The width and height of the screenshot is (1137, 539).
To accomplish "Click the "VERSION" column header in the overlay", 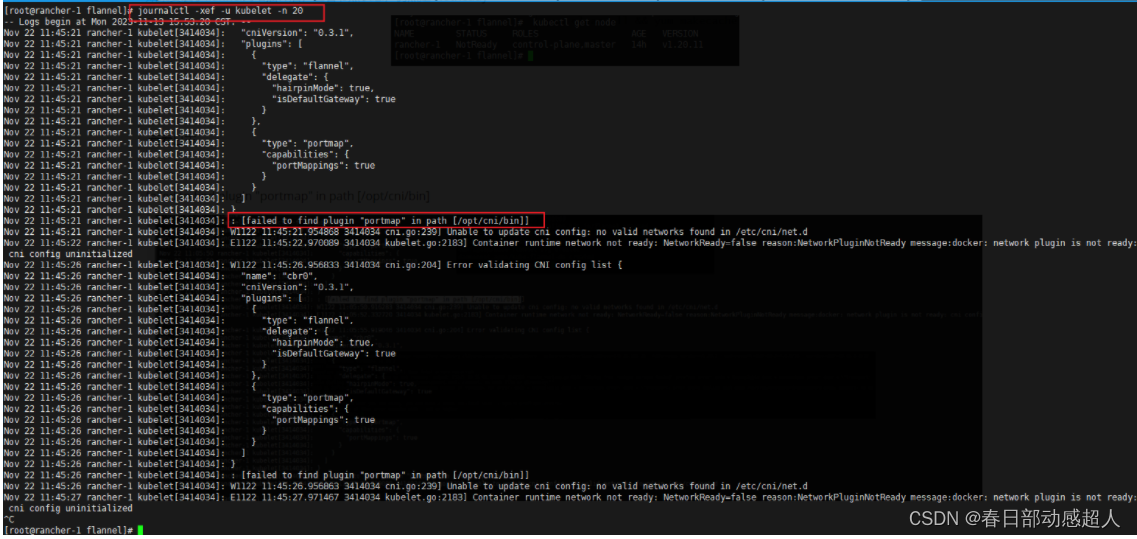I will tap(680, 33).
